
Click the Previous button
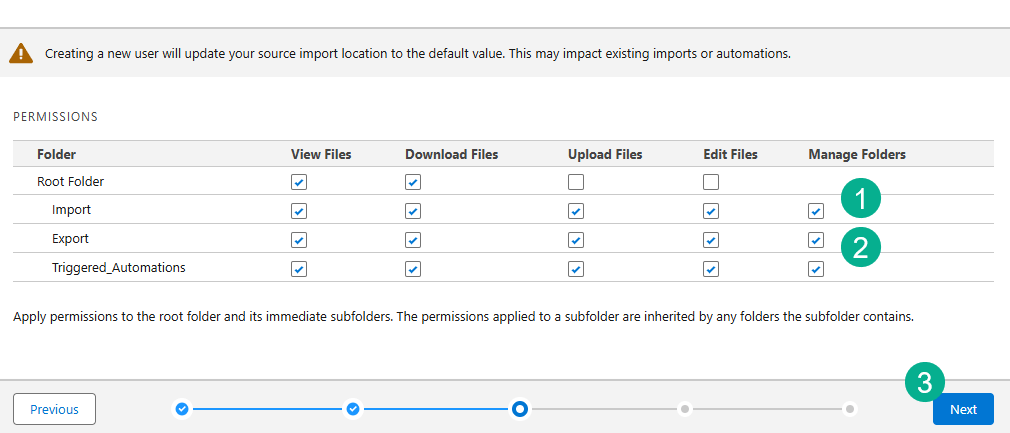(54, 409)
